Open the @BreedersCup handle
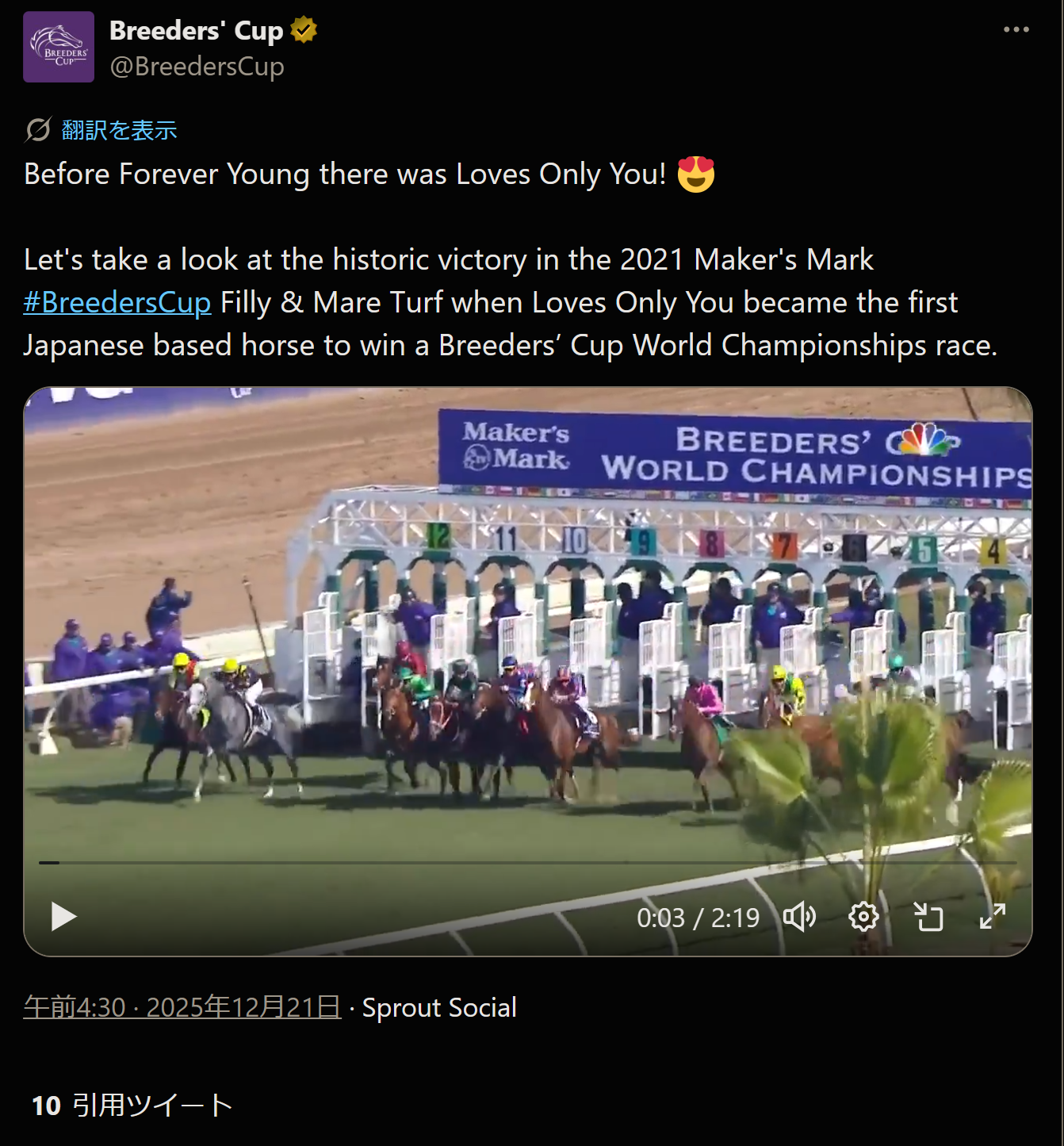The width and height of the screenshot is (1064, 1146). coord(197,67)
